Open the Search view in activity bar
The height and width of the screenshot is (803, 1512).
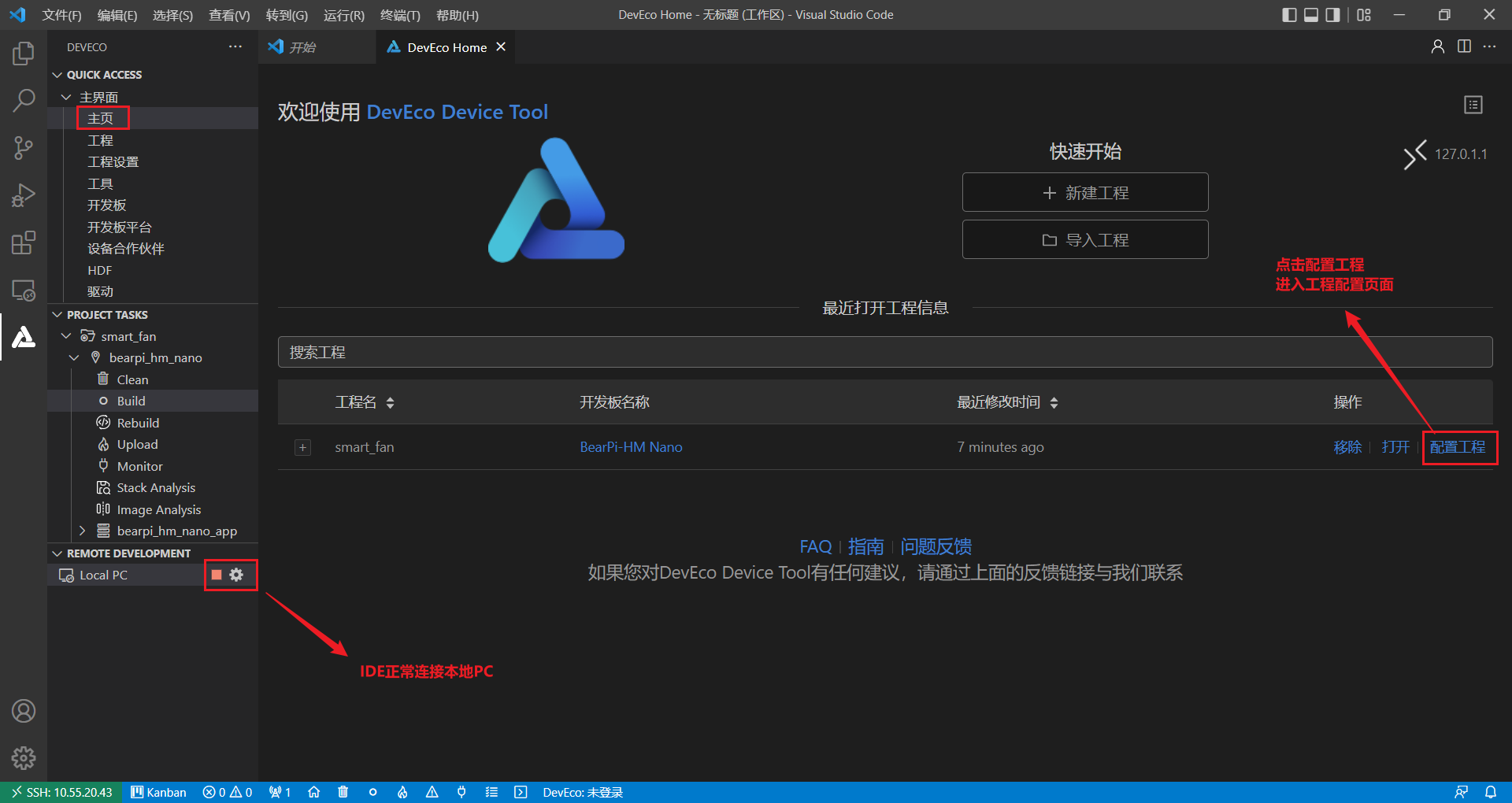coord(24,100)
